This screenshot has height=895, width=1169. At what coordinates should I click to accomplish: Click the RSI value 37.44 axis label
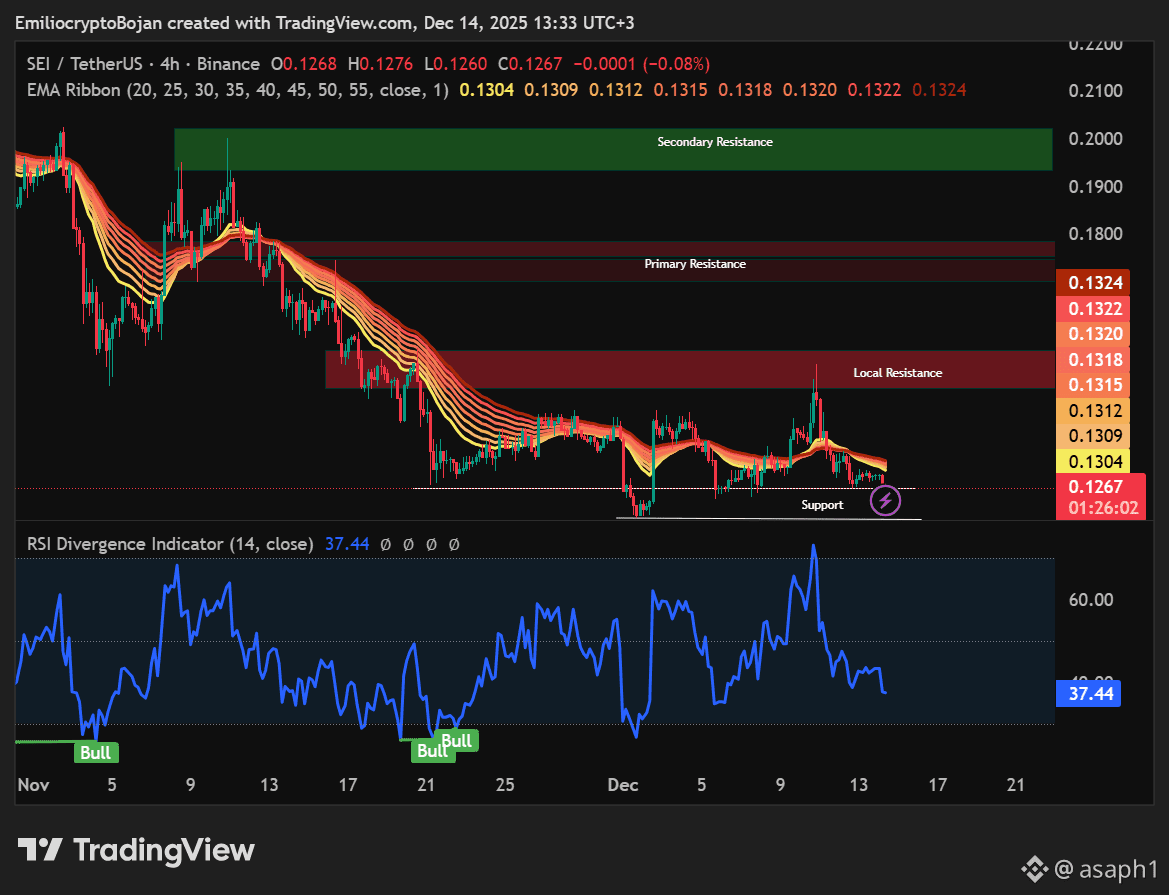tap(1088, 694)
